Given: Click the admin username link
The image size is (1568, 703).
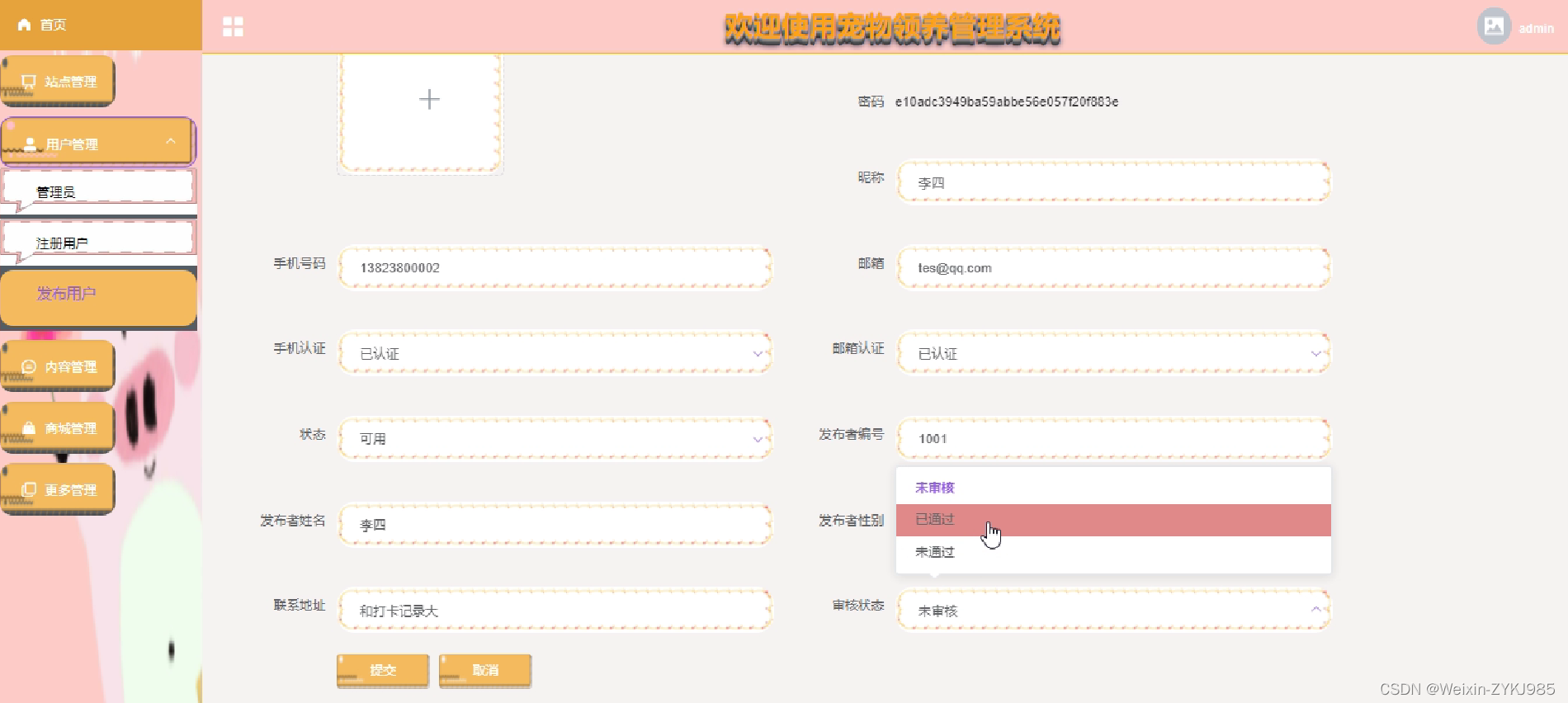Looking at the screenshot, I should point(1536,28).
